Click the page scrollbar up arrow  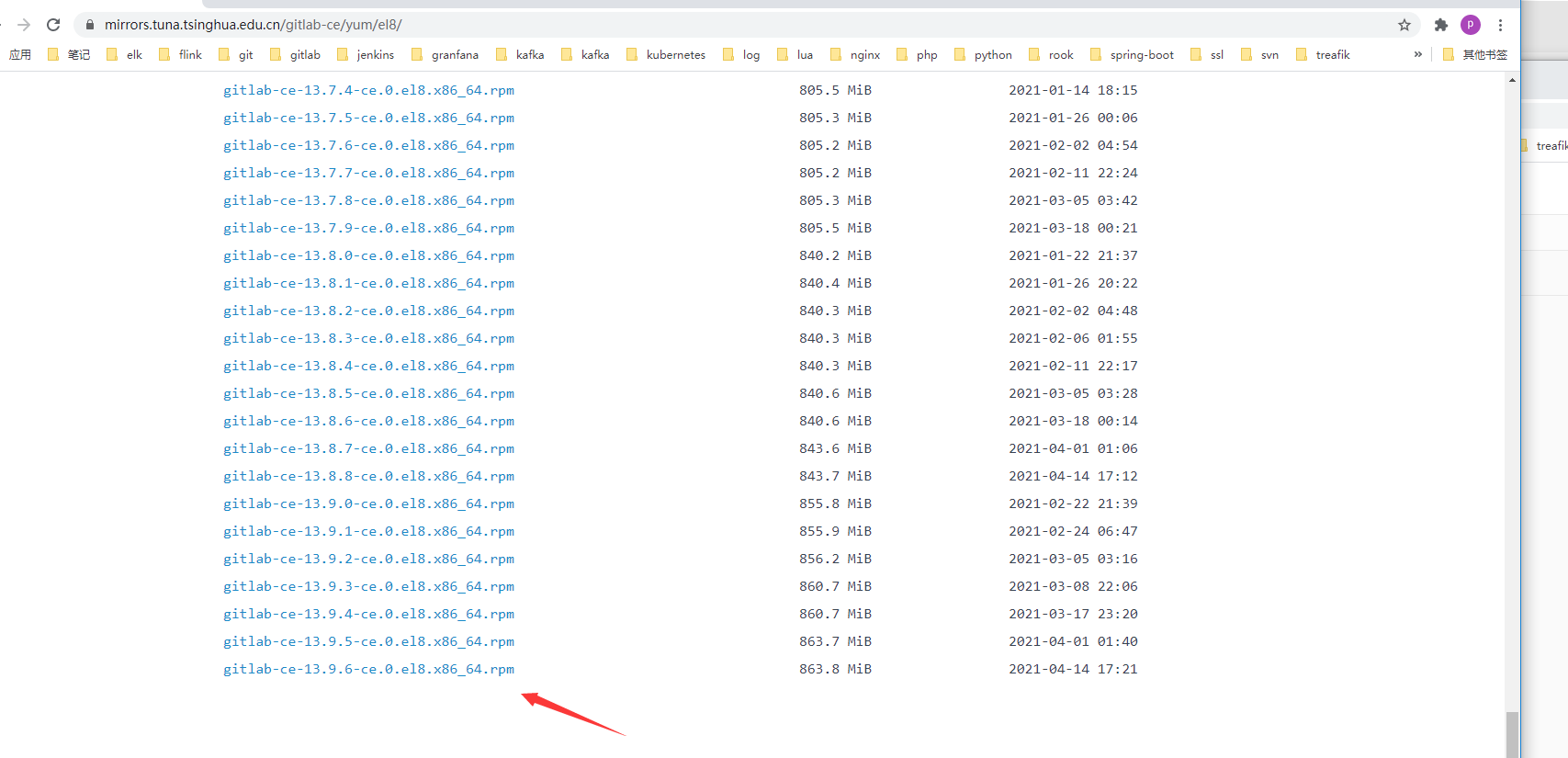pyautogui.click(x=1512, y=80)
